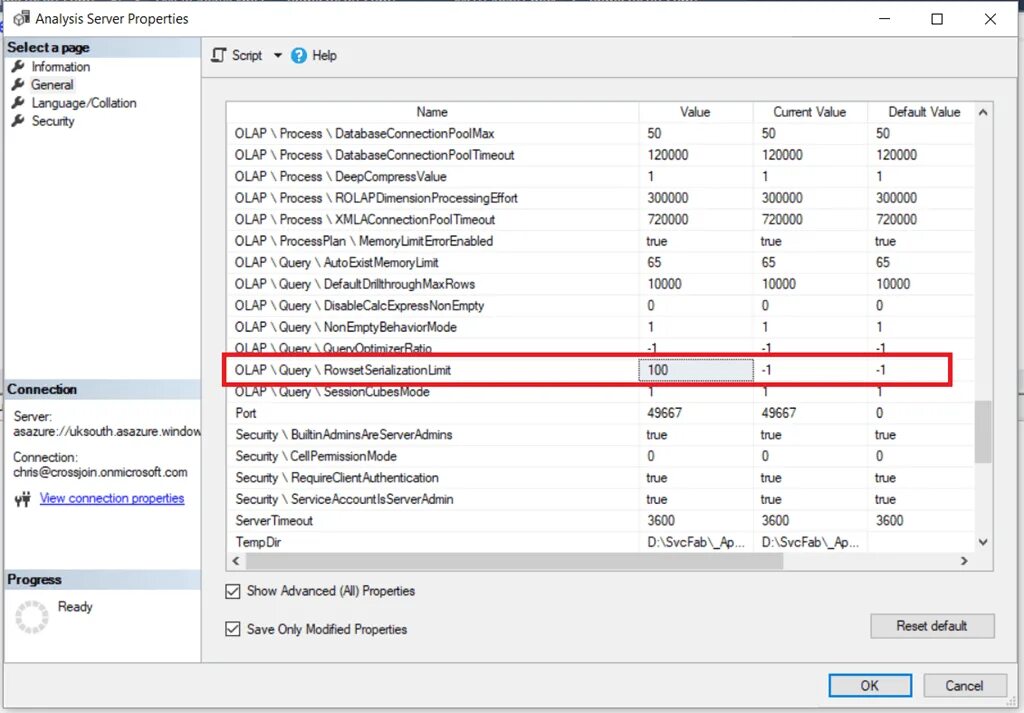
Task: Open View connection properties link
Action: [112, 498]
